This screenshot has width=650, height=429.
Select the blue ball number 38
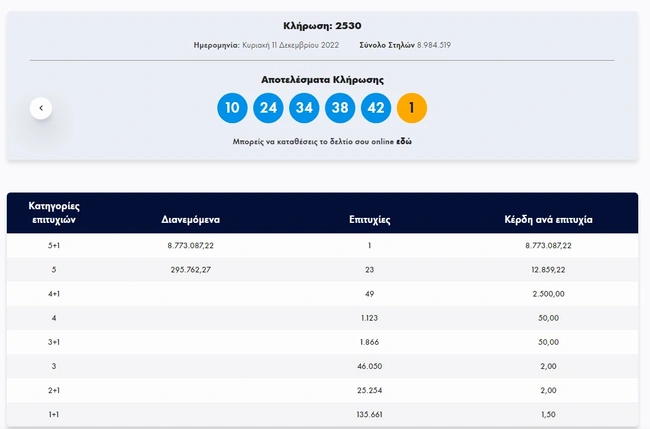(x=340, y=107)
